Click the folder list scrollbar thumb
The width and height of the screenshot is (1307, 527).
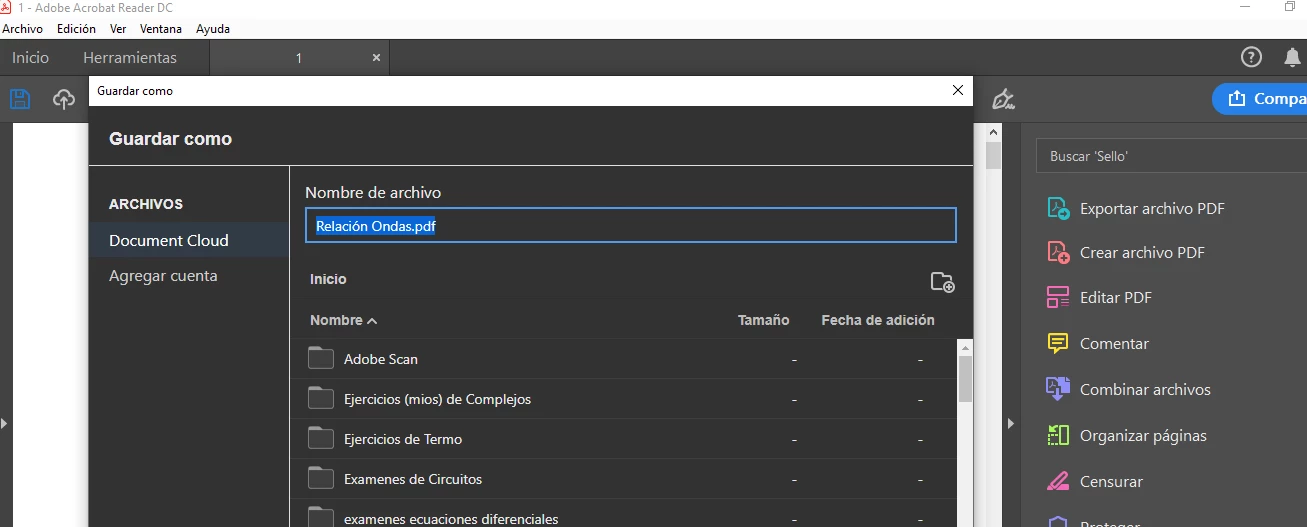965,379
